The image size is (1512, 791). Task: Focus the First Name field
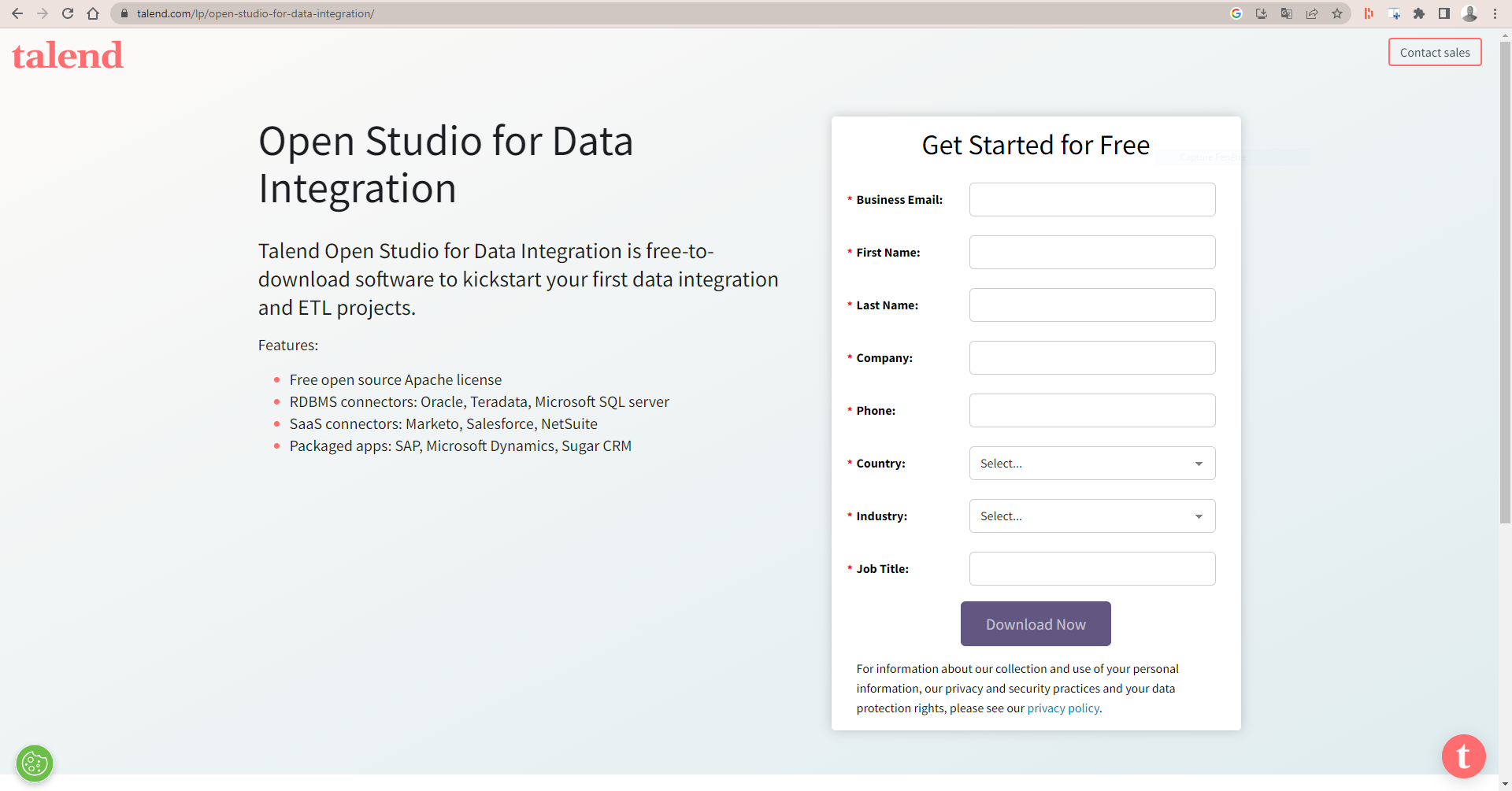click(1092, 253)
